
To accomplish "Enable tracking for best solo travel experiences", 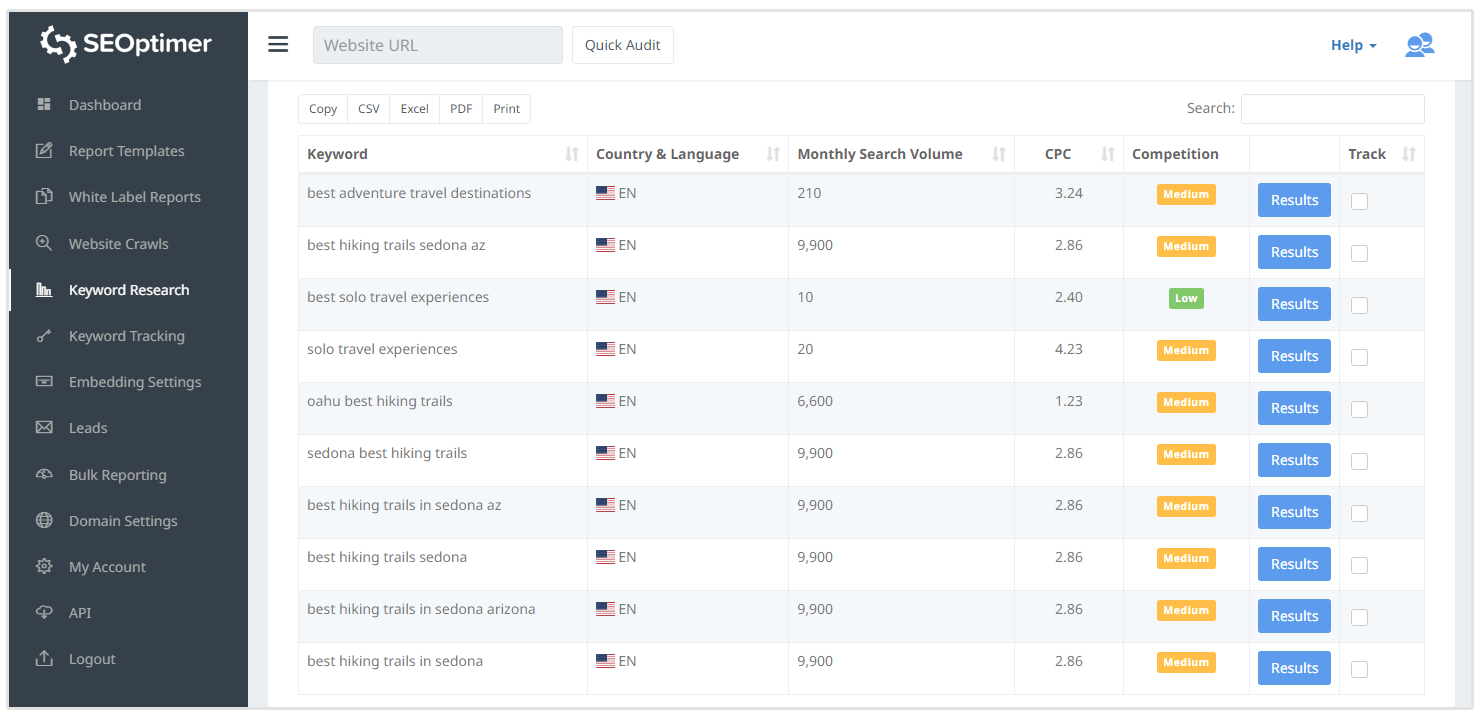I will point(1359,305).
